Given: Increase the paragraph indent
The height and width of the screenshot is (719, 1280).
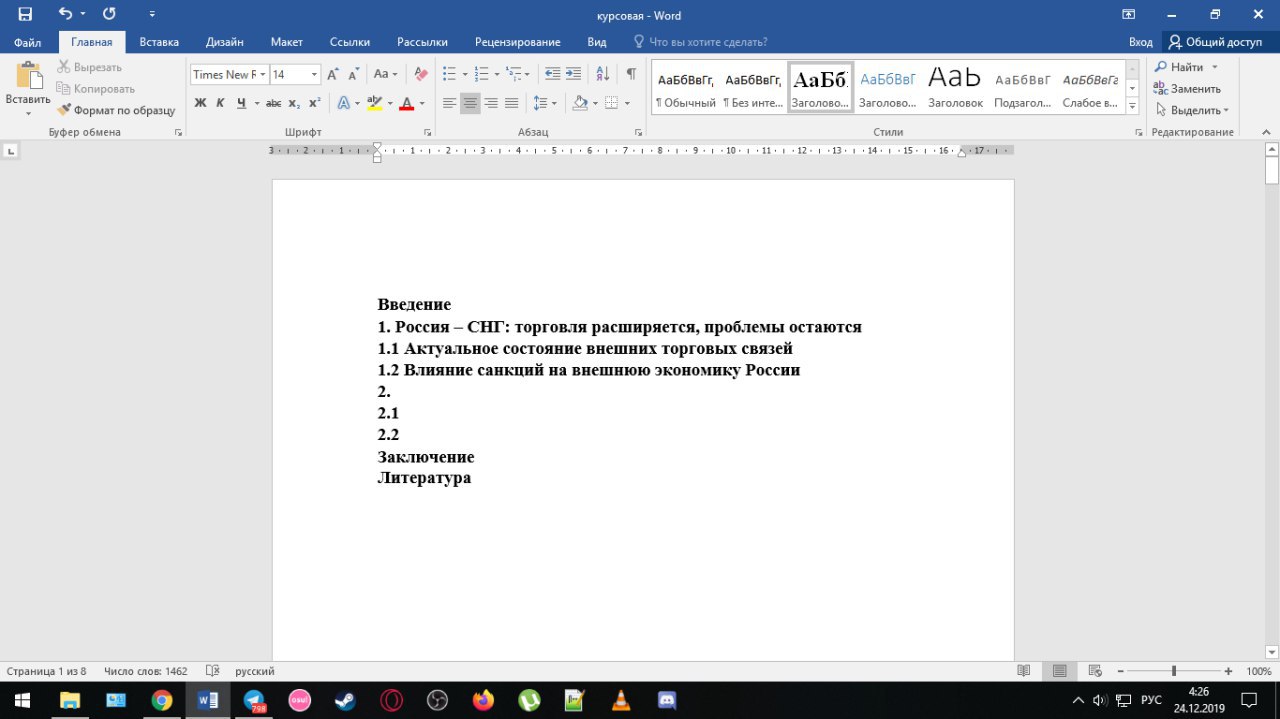Looking at the screenshot, I should coord(573,74).
